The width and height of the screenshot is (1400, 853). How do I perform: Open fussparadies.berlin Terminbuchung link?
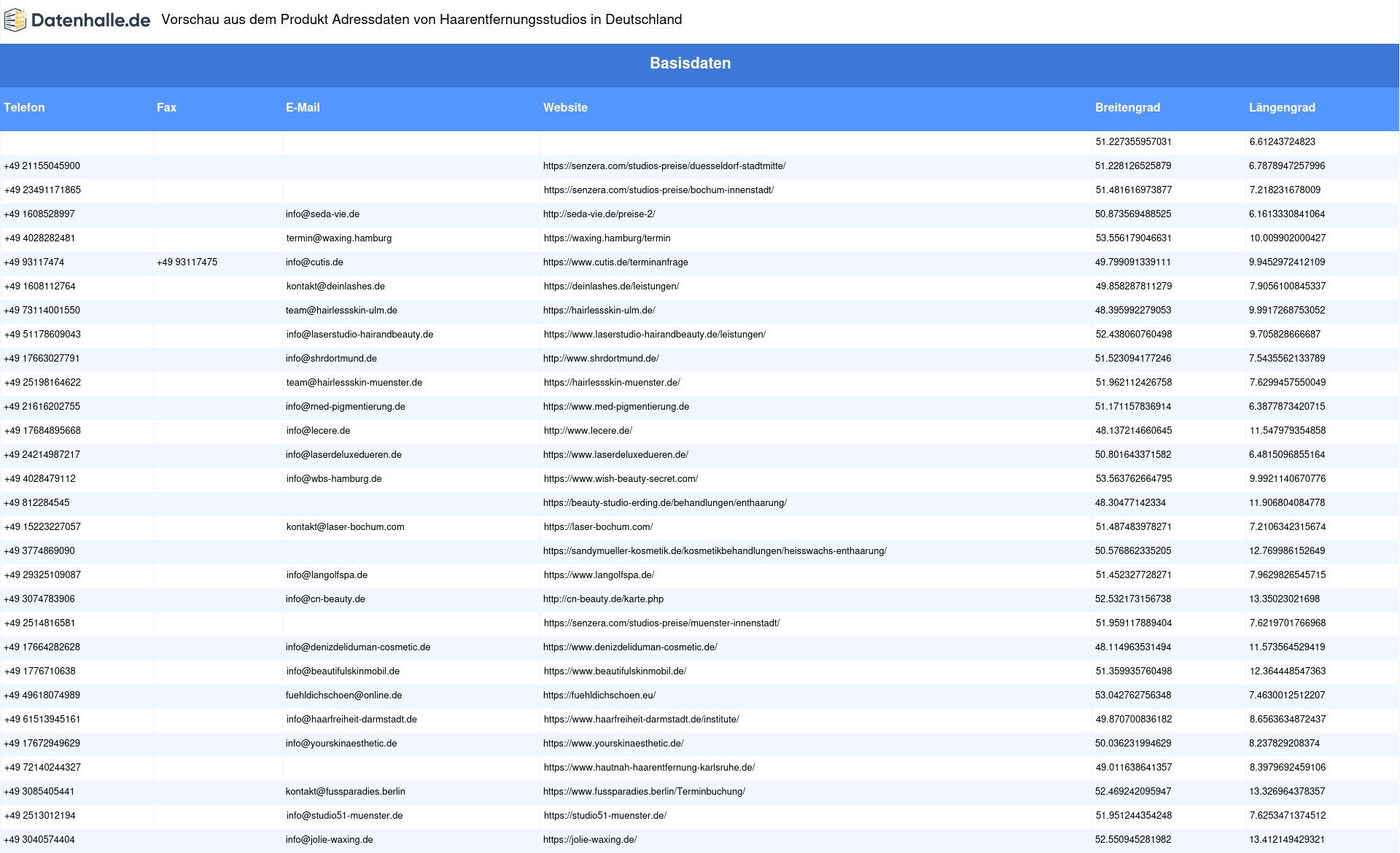(x=644, y=792)
